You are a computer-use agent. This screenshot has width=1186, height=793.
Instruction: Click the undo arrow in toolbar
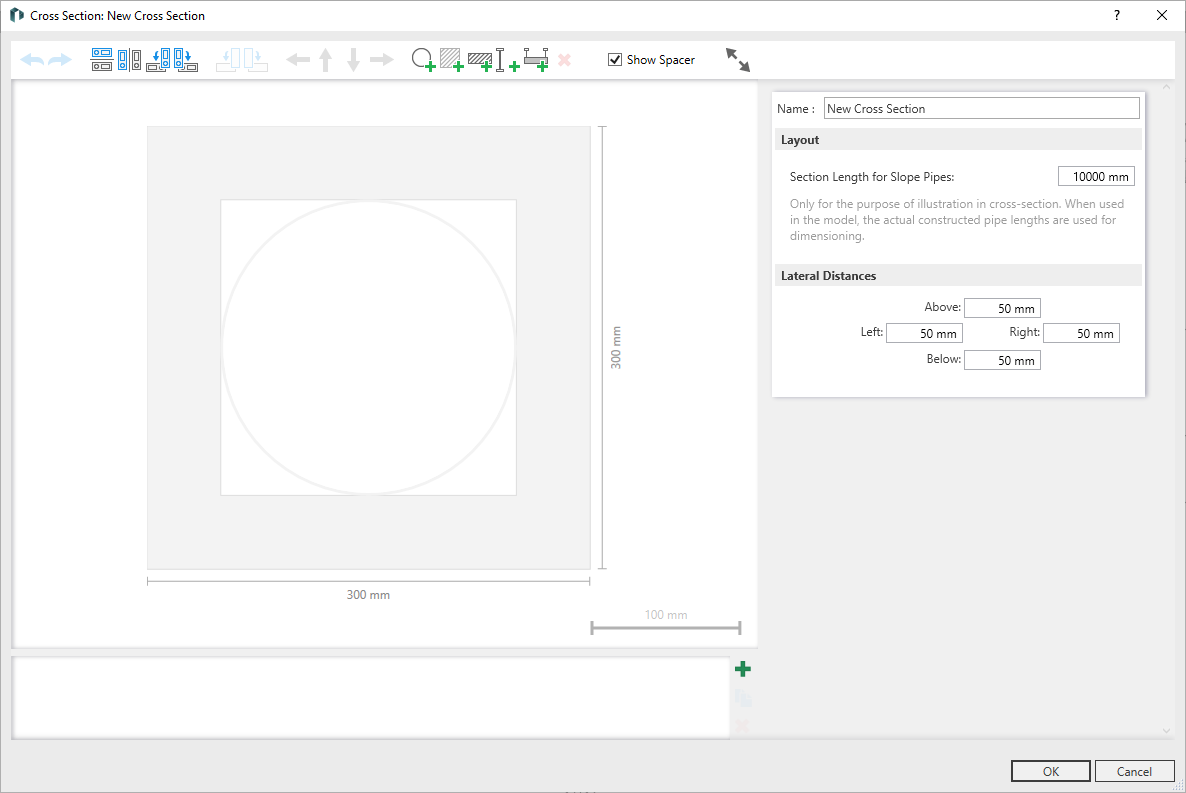(x=32, y=60)
